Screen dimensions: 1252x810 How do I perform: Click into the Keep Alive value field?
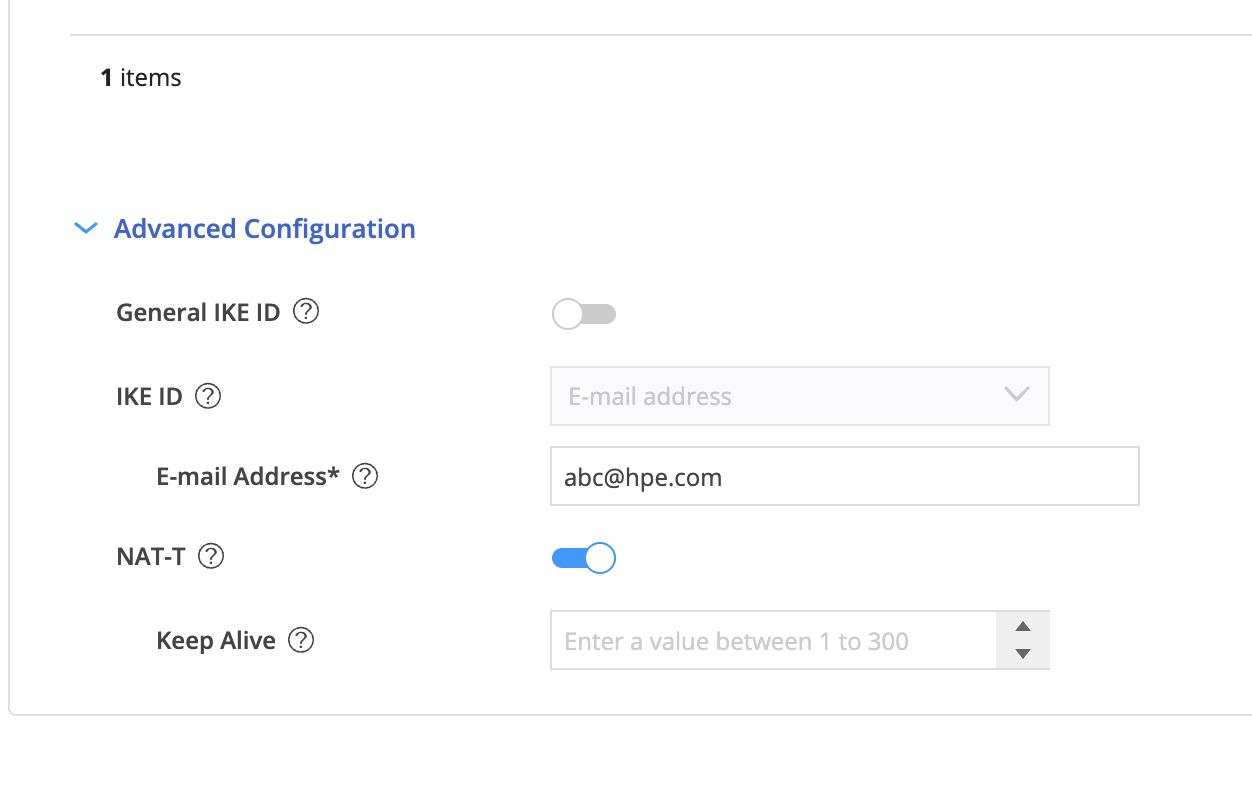pos(774,640)
